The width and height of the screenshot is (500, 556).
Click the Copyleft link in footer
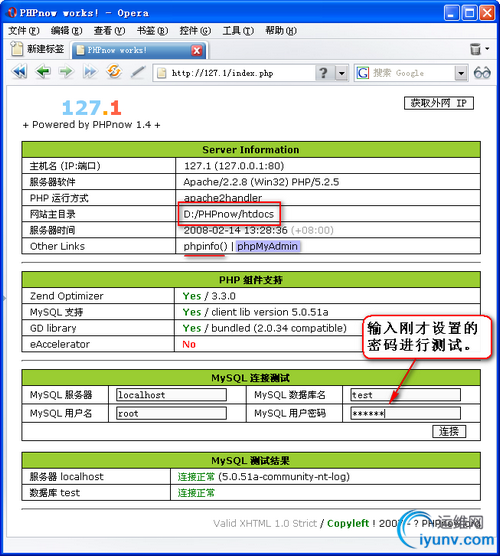348,523
